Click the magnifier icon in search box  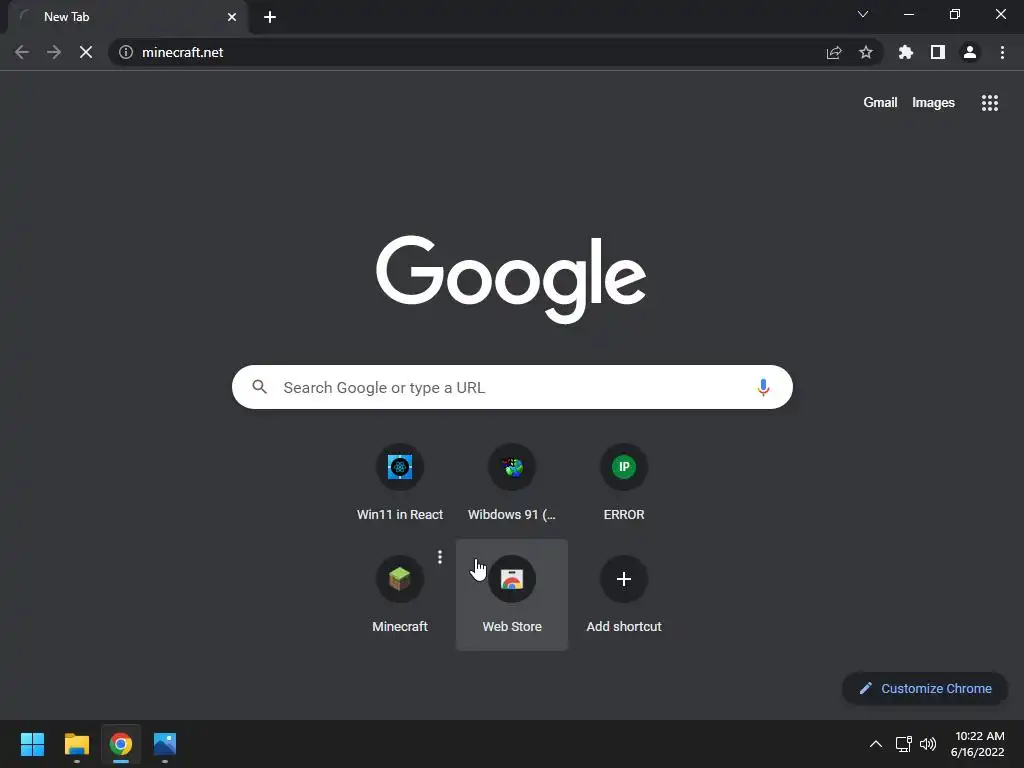point(260,387)
